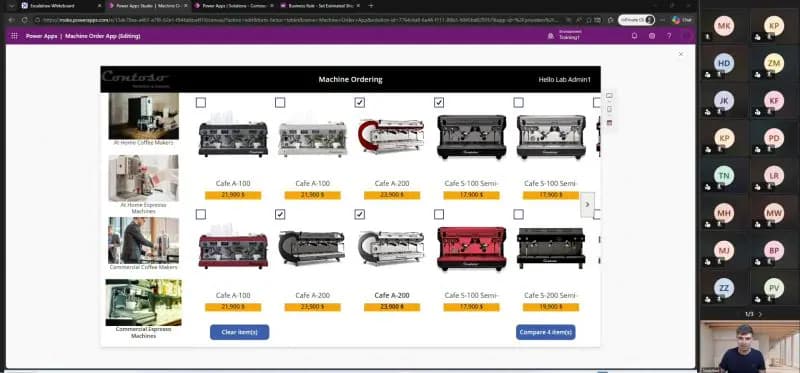Click the Environment Training1 selector

pos(564,36)
